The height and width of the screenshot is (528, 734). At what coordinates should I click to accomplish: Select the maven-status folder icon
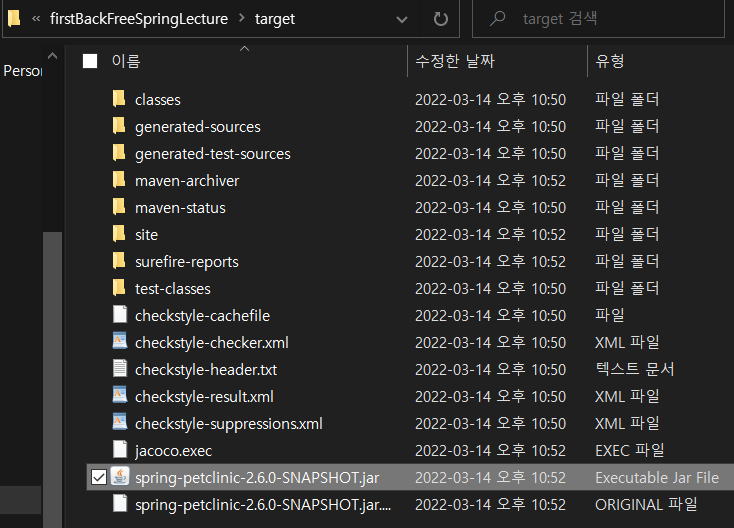119,207
